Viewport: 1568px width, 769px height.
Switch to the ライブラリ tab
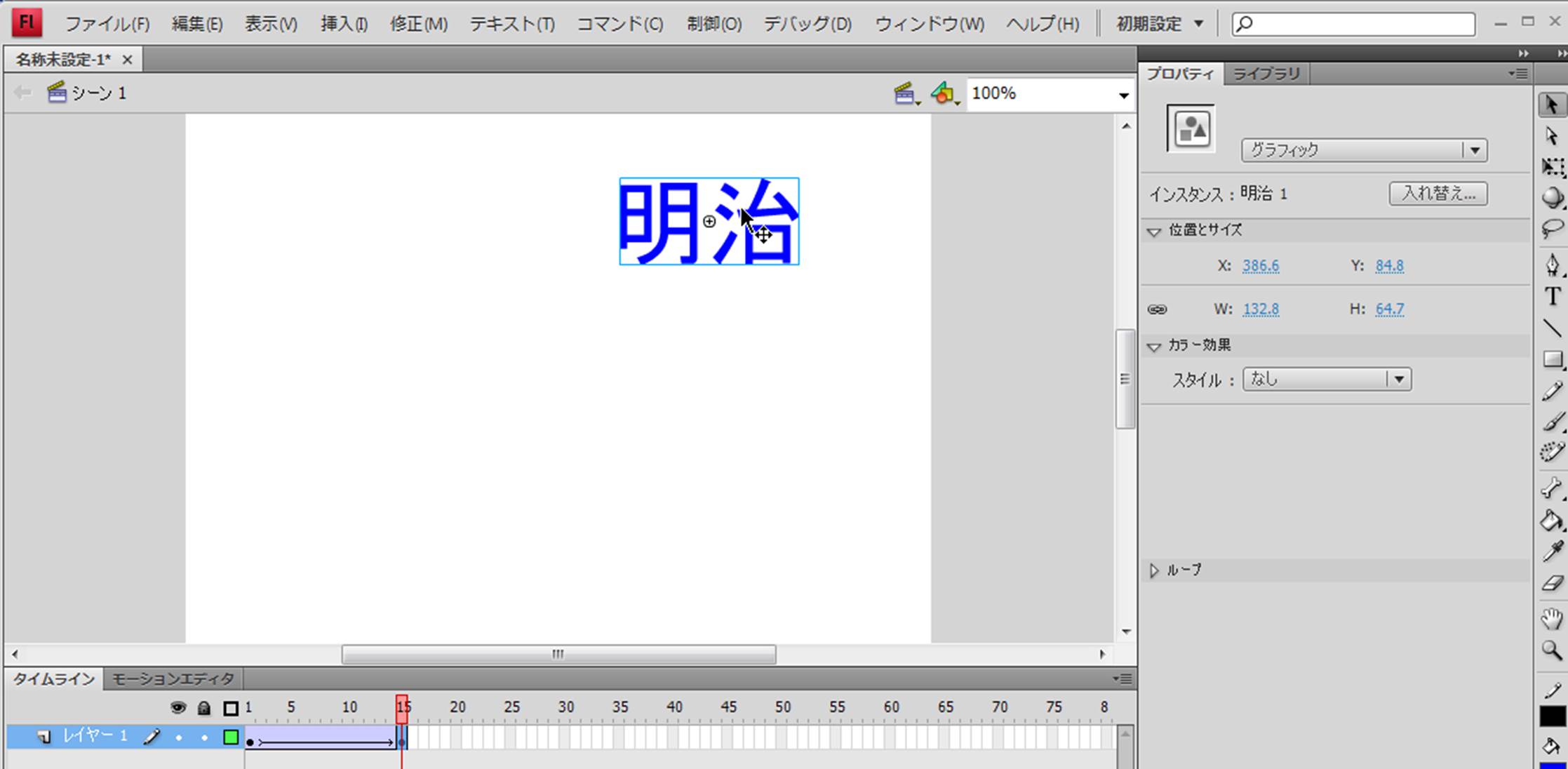[1266, 74]
